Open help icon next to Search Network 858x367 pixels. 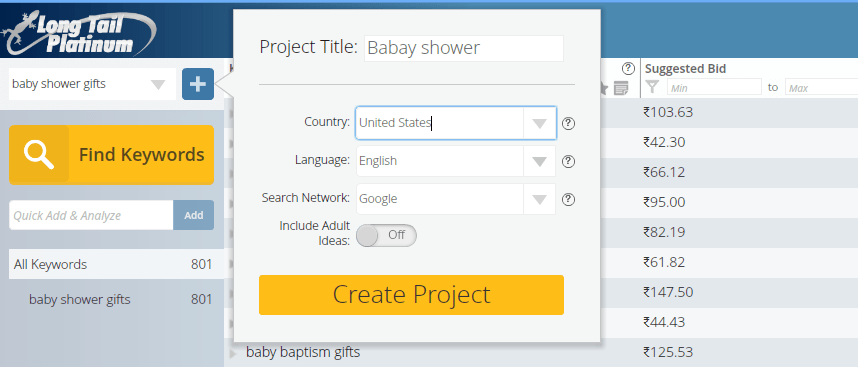[569, 199]
